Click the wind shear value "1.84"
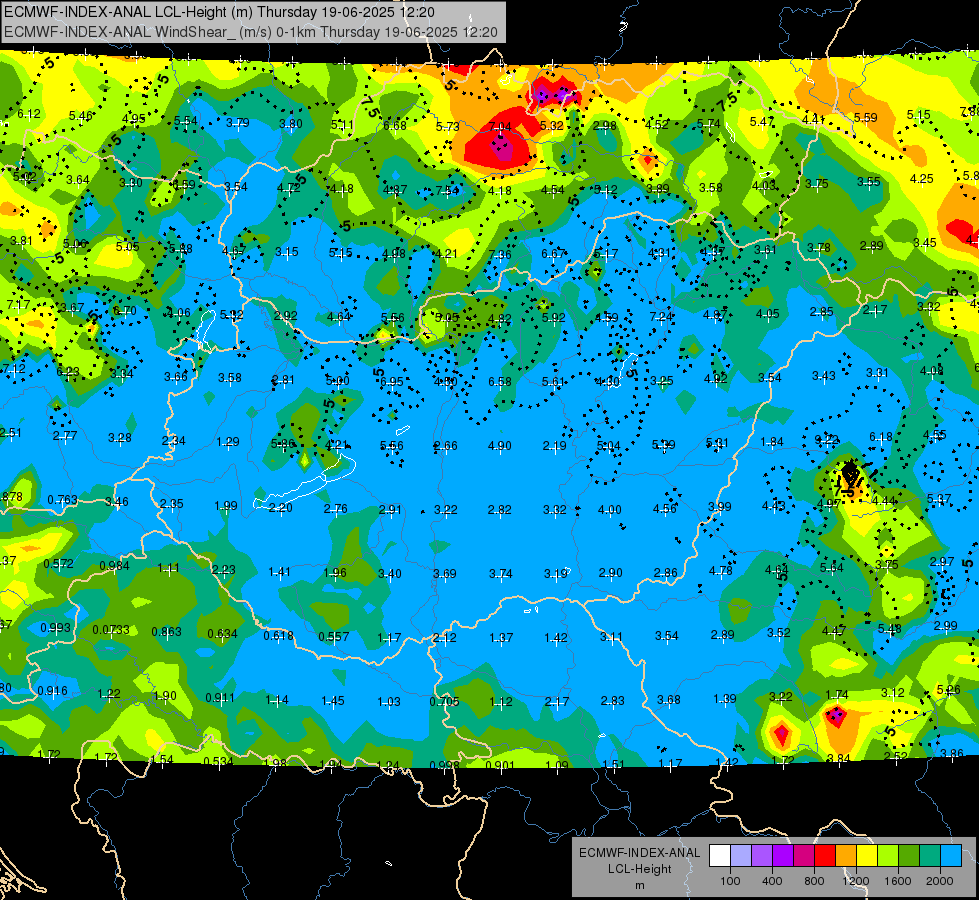979x900 pixels. pos(772,442)
